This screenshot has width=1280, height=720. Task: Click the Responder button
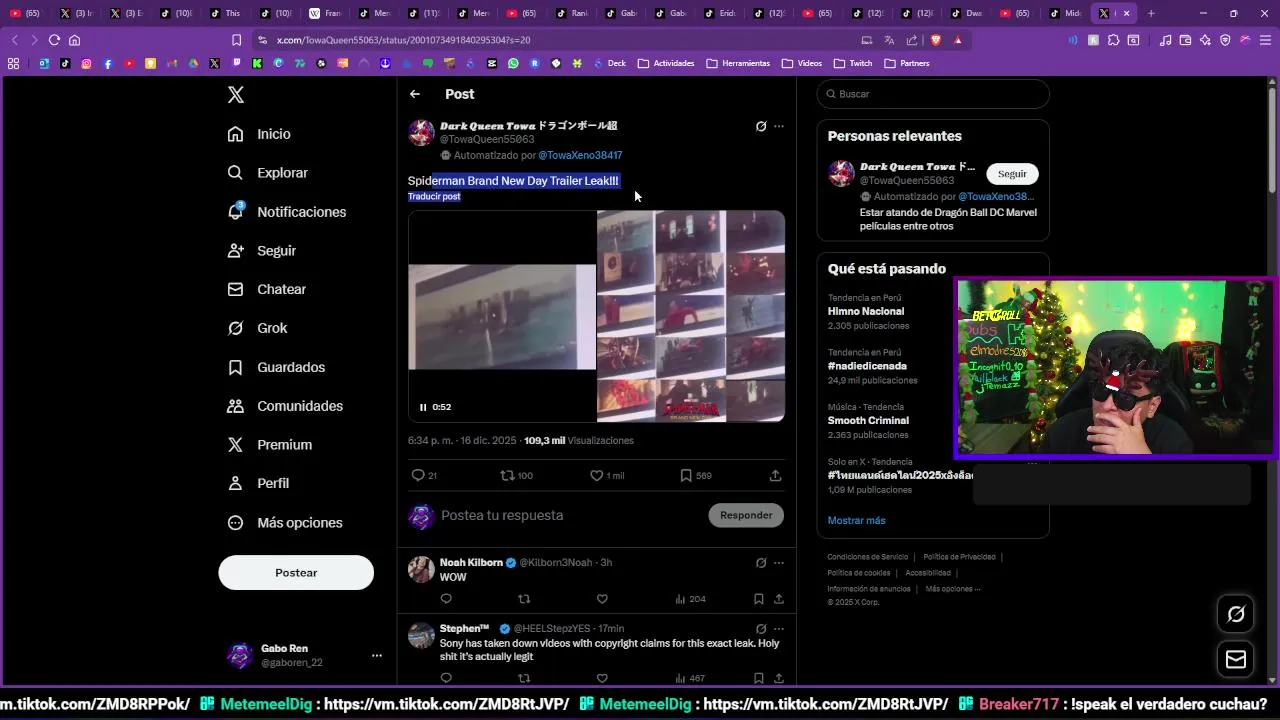(x=746, y=516)
